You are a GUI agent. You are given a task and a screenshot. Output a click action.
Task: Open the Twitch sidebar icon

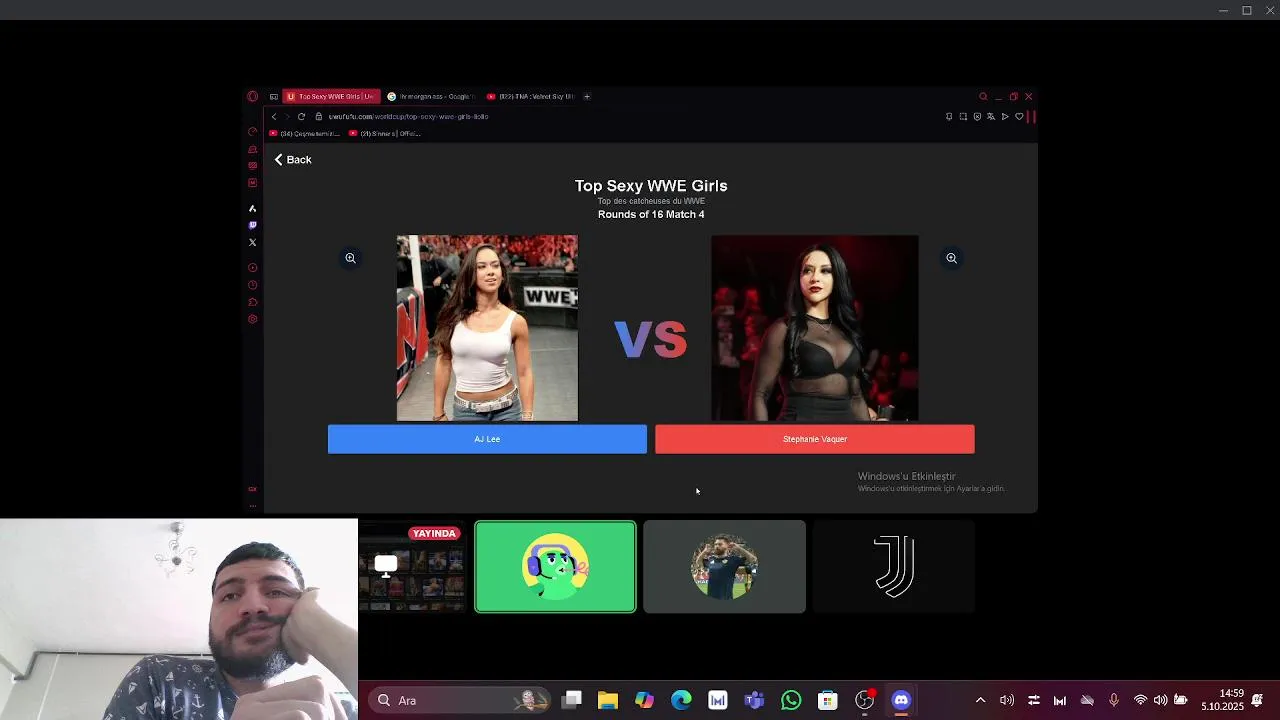(x=252, y=225)
